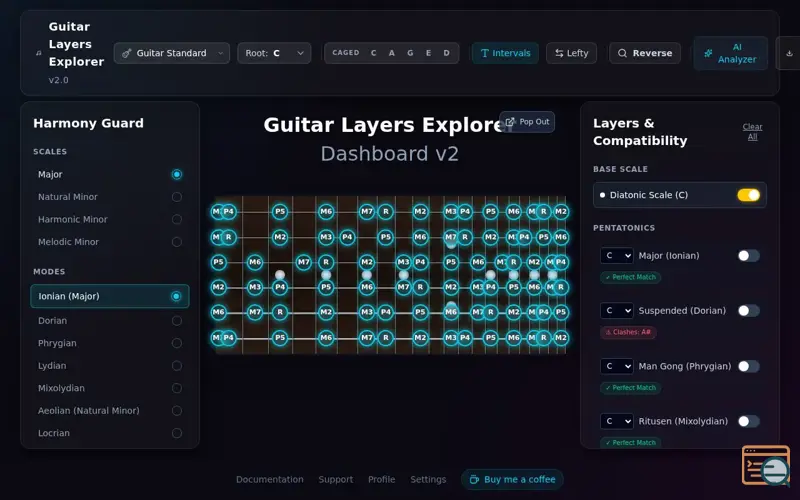Open key dropdown for Major (Ionian)
The width and height of the screenshot is (800, 500).
pos(617,256)
